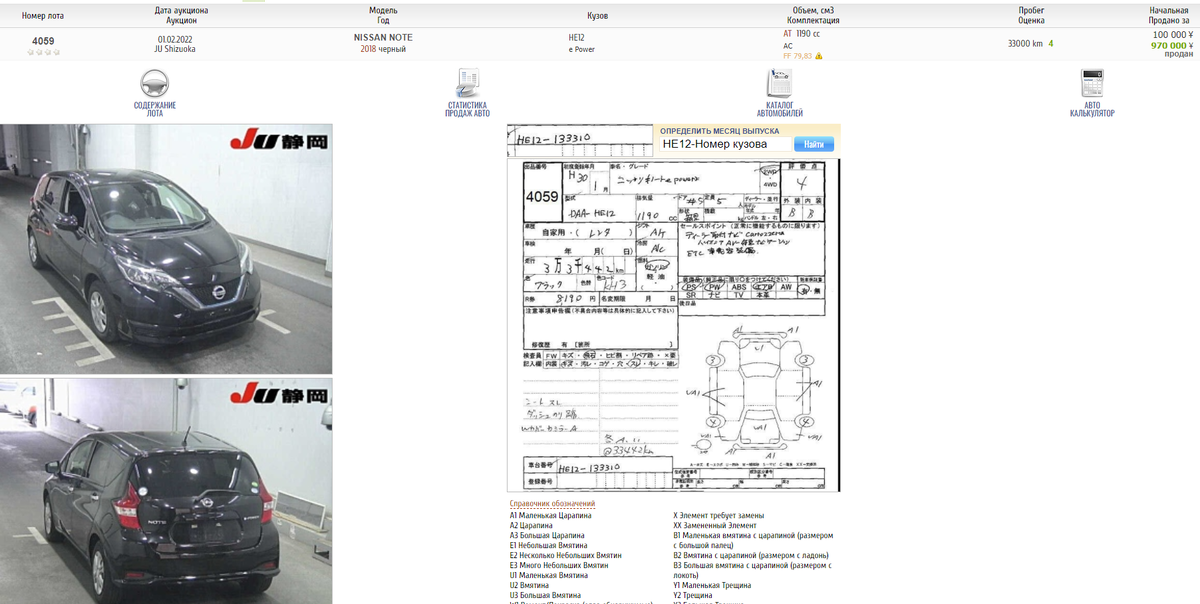
Task: Click the 2018 черный year text
Action: (x=383, y=48)
